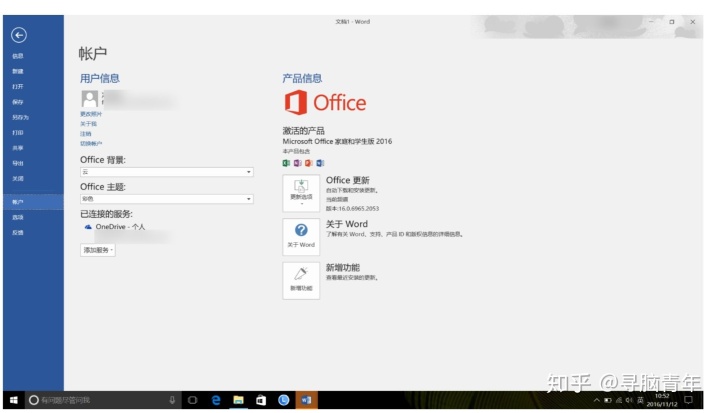
Task: Click the user profile photo placeholder
Action: click(89, 98)
